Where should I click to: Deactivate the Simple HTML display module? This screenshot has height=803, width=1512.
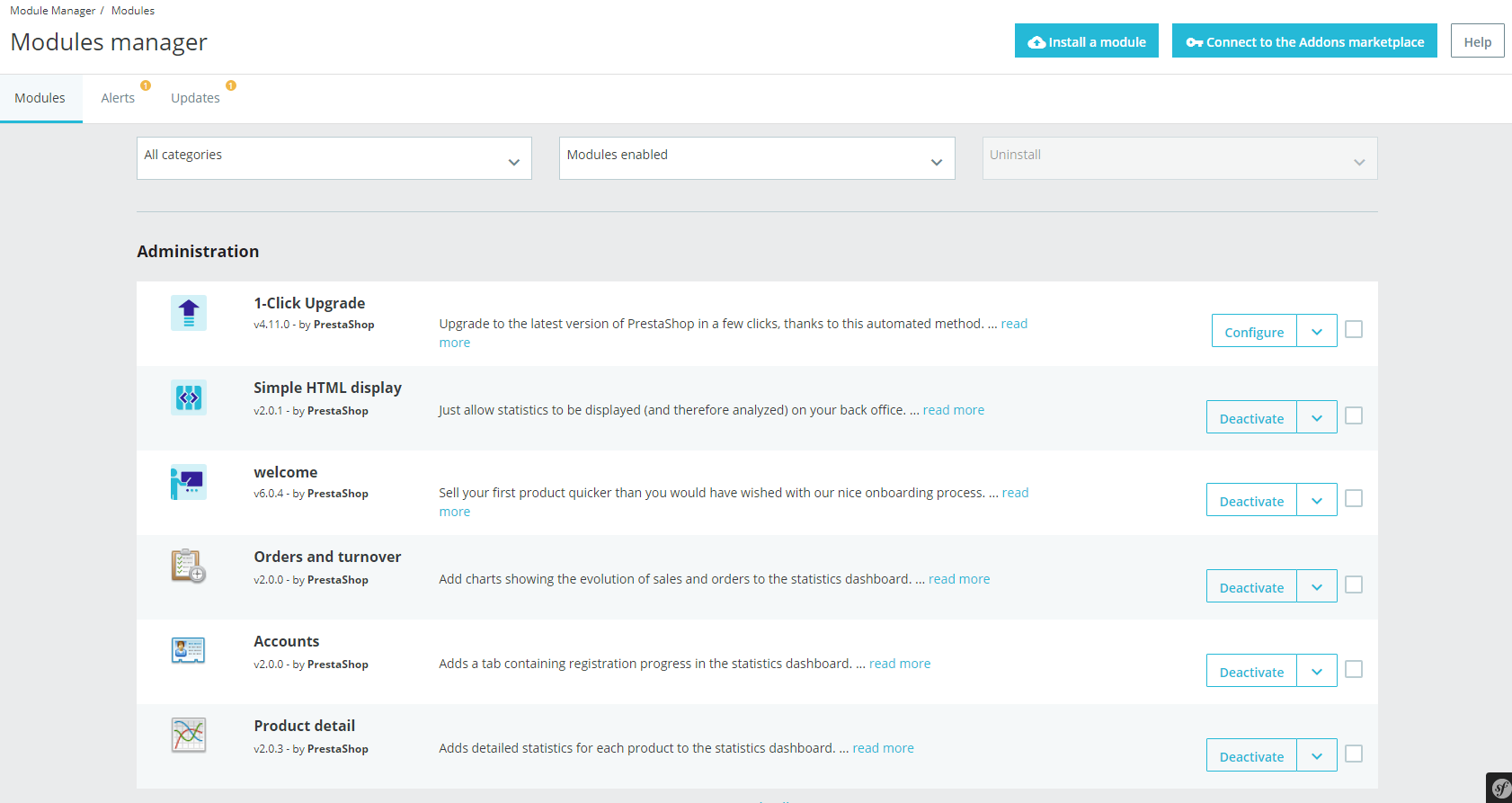point(1251,417)
